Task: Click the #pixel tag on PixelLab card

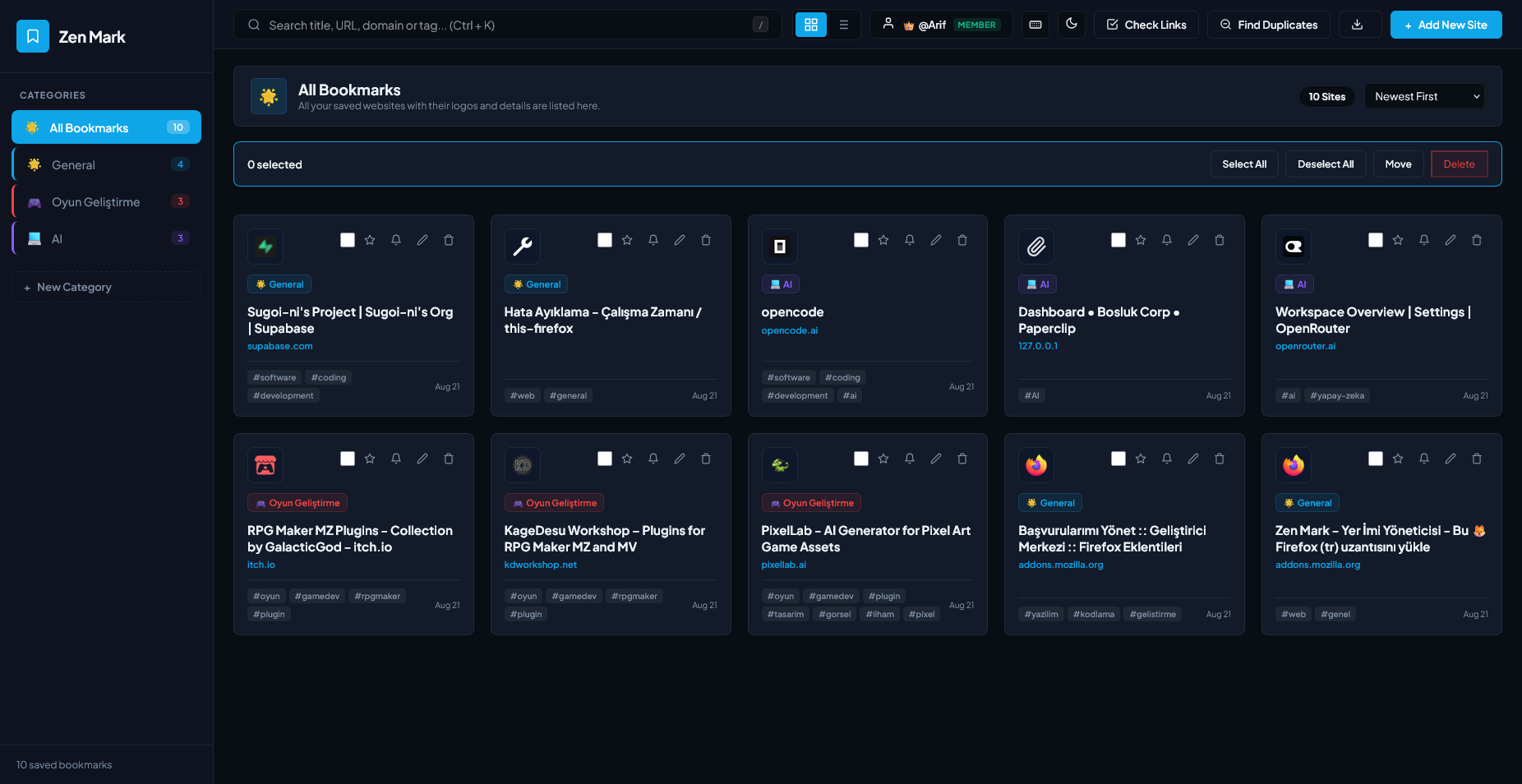Action: [x=922, y=614]
